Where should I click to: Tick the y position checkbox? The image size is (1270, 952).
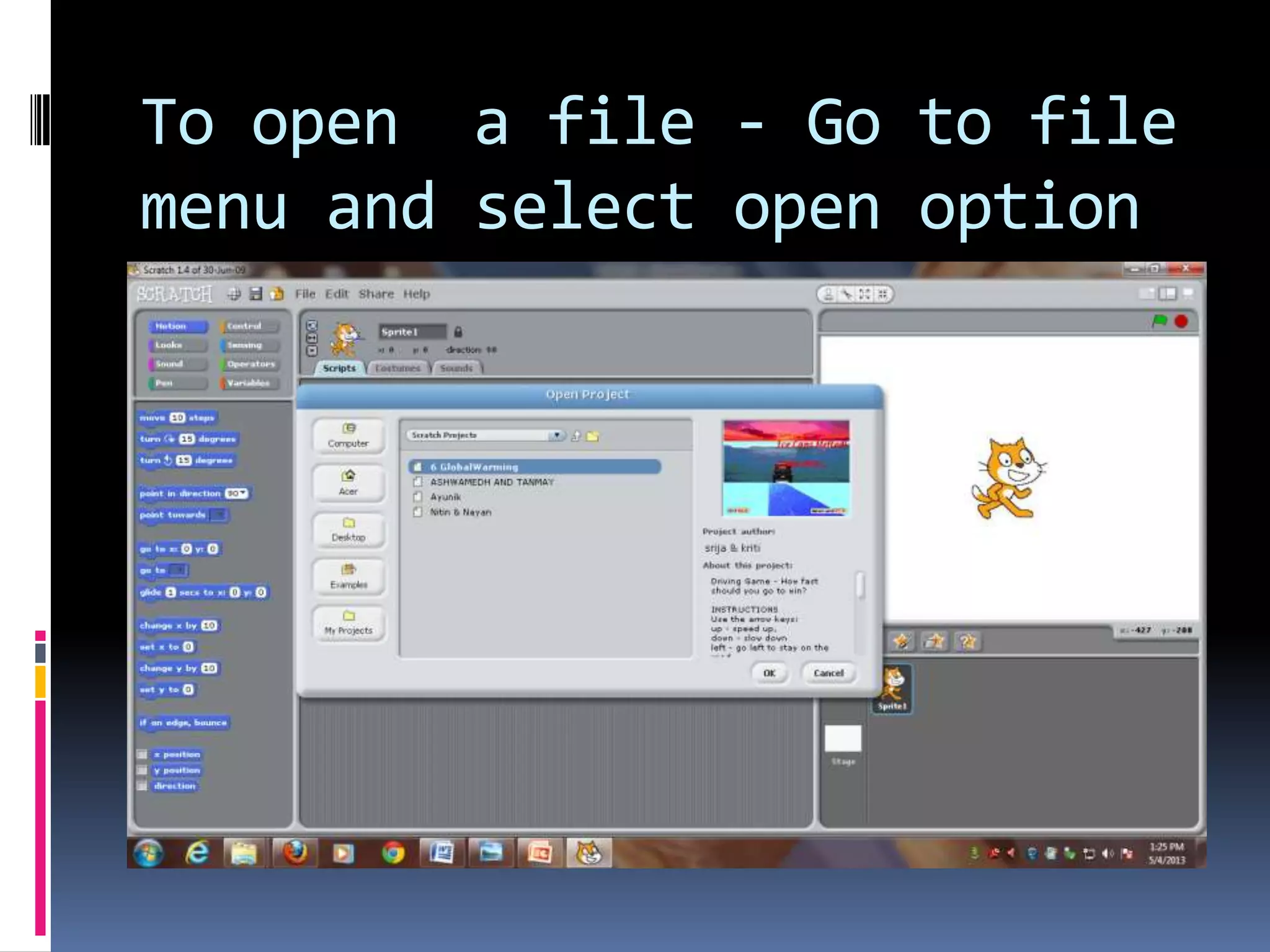click(x=142, y=770)
